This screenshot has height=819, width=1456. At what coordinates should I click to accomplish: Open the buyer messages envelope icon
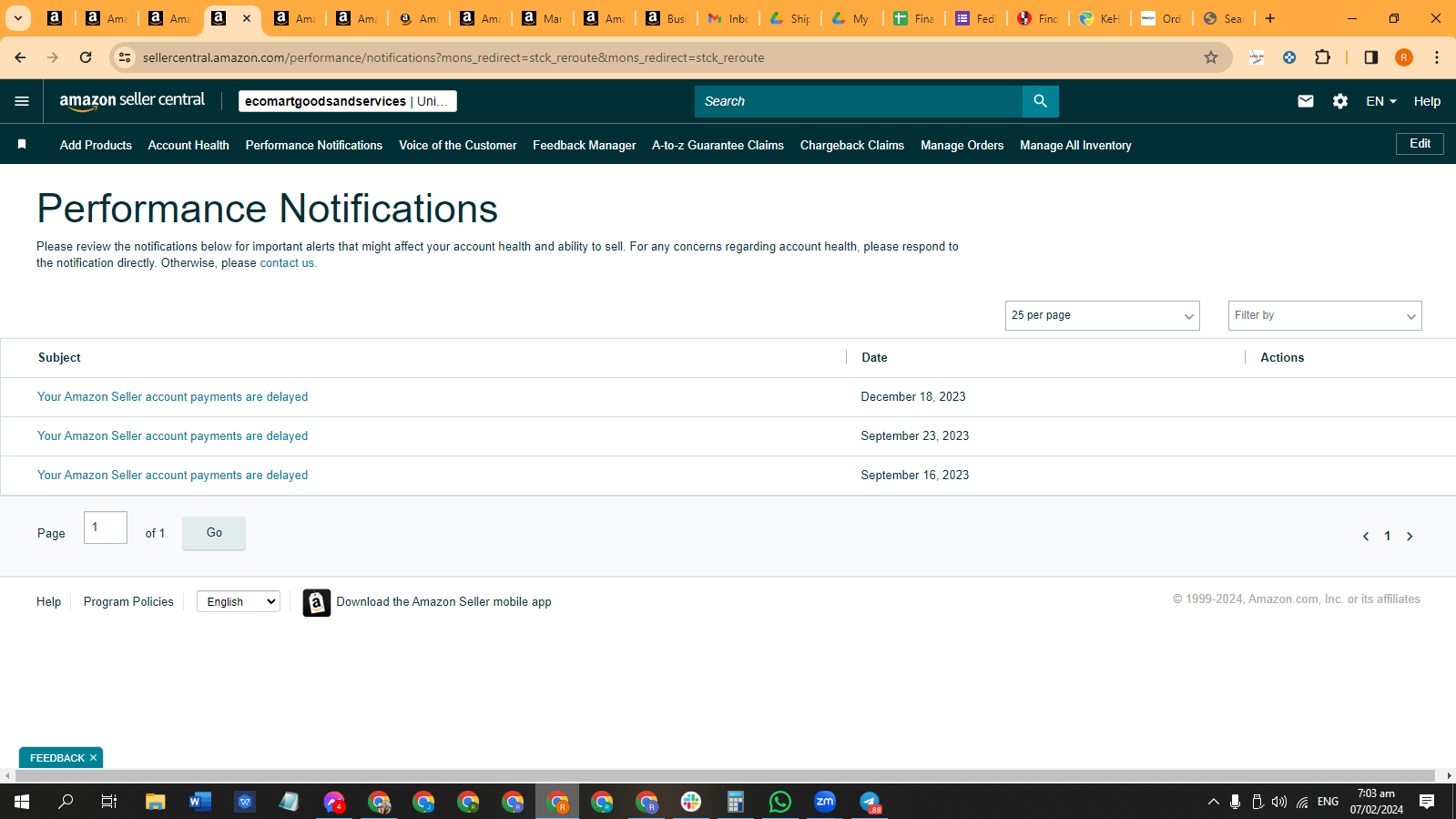coord(1306,101)
